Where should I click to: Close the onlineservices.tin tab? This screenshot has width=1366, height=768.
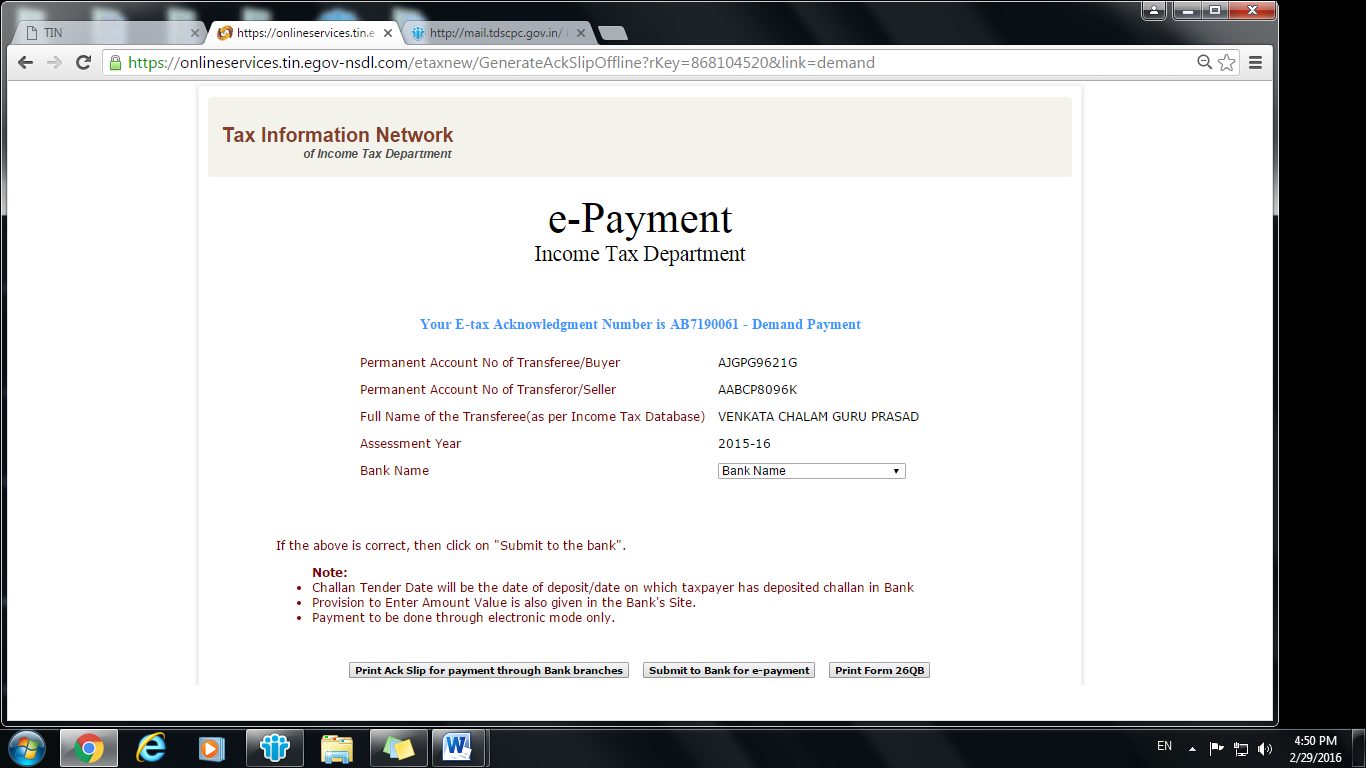[x=388, y=33]
